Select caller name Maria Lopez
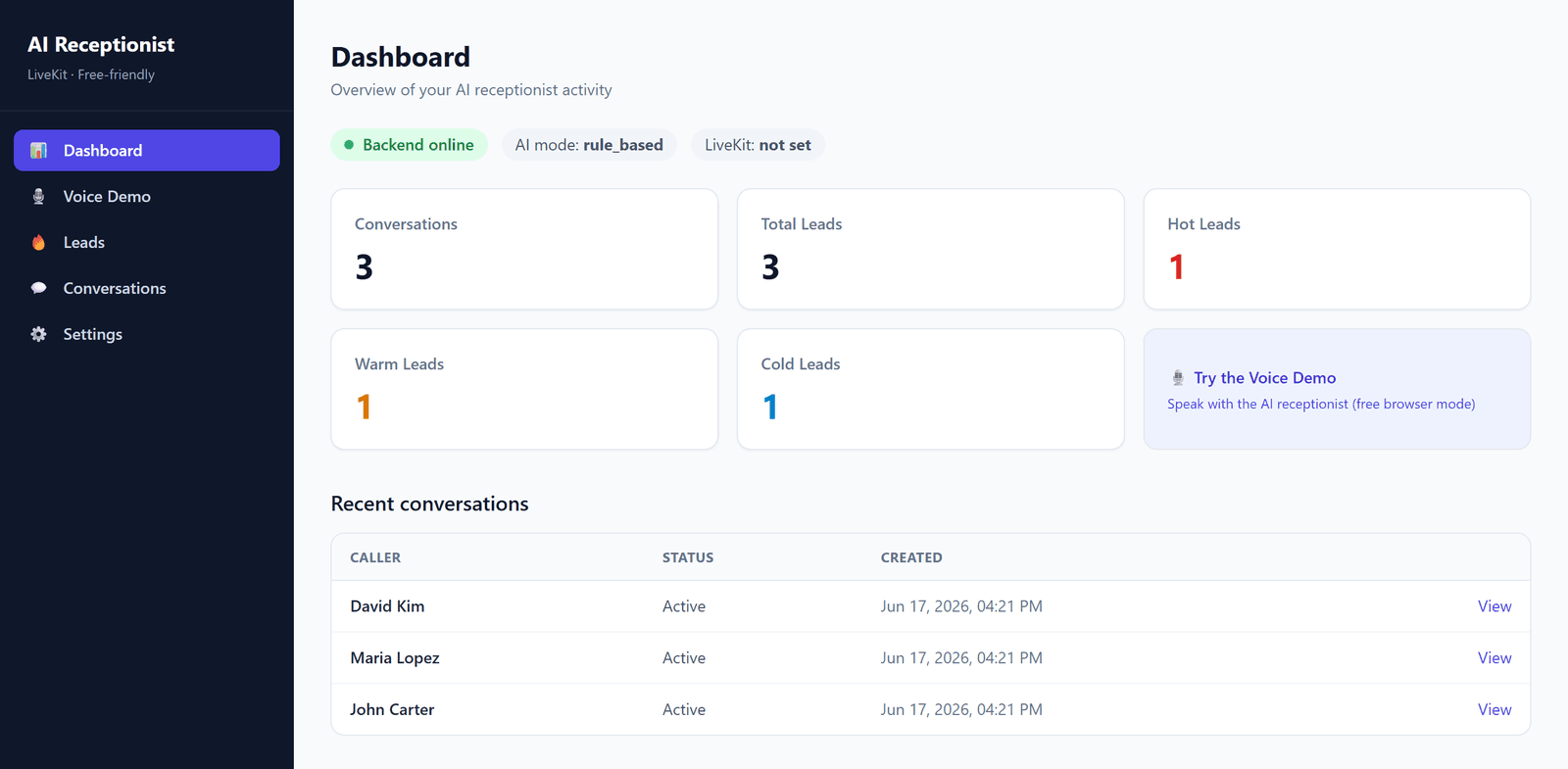The width and height of the screenshot is (1568, 769). pyautogui.click(x=395, y=658)
